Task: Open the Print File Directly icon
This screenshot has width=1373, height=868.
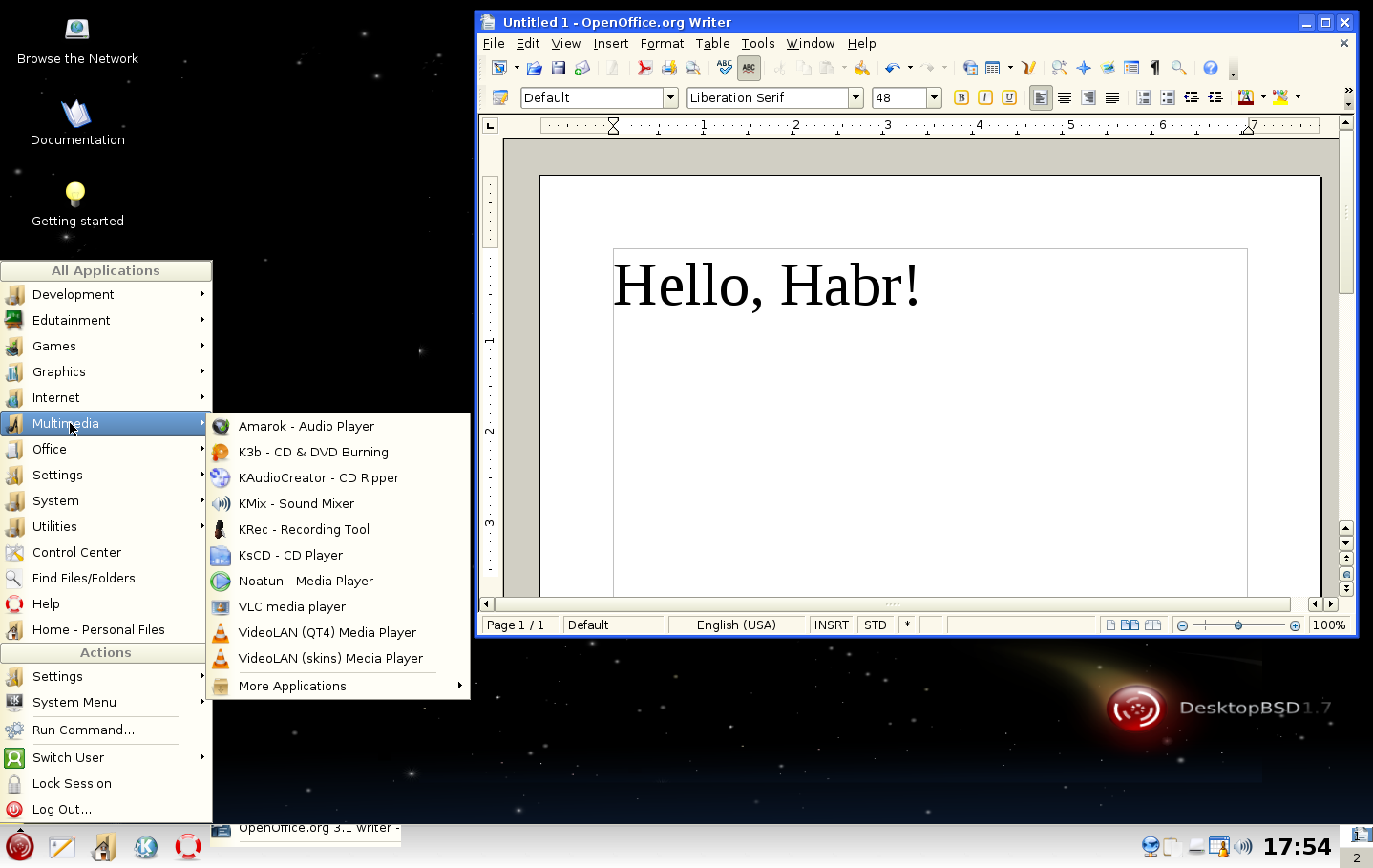Action: pos(667,68)
